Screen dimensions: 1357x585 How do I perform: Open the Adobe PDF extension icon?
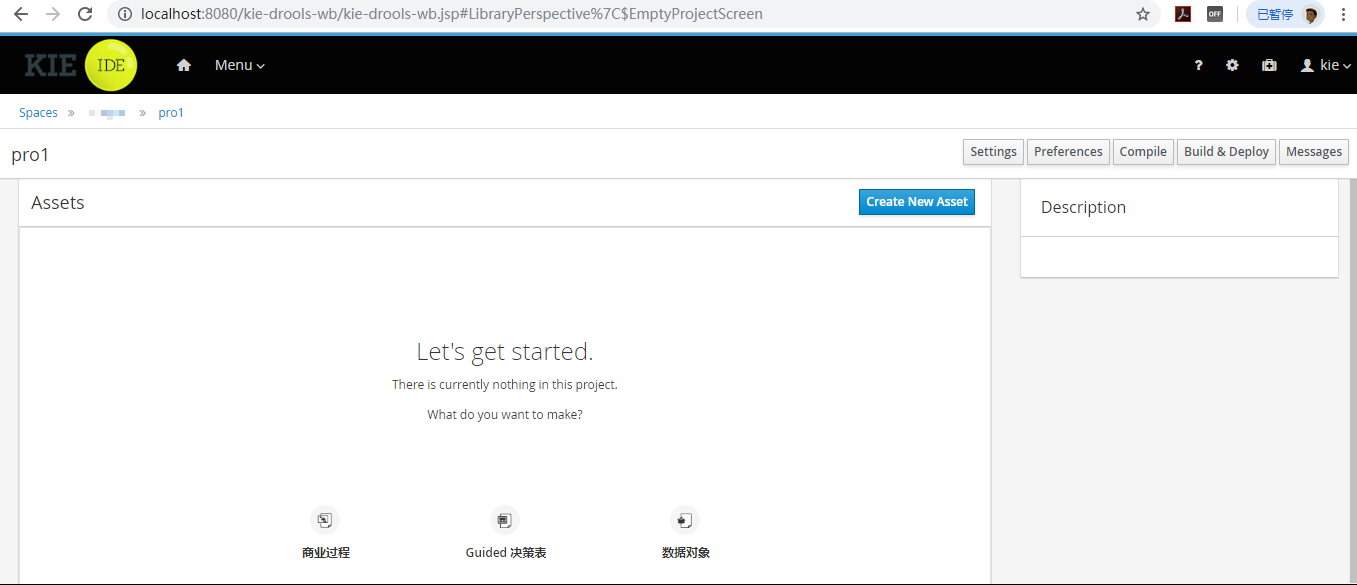pyautogui.click(x=1182, y=14)
